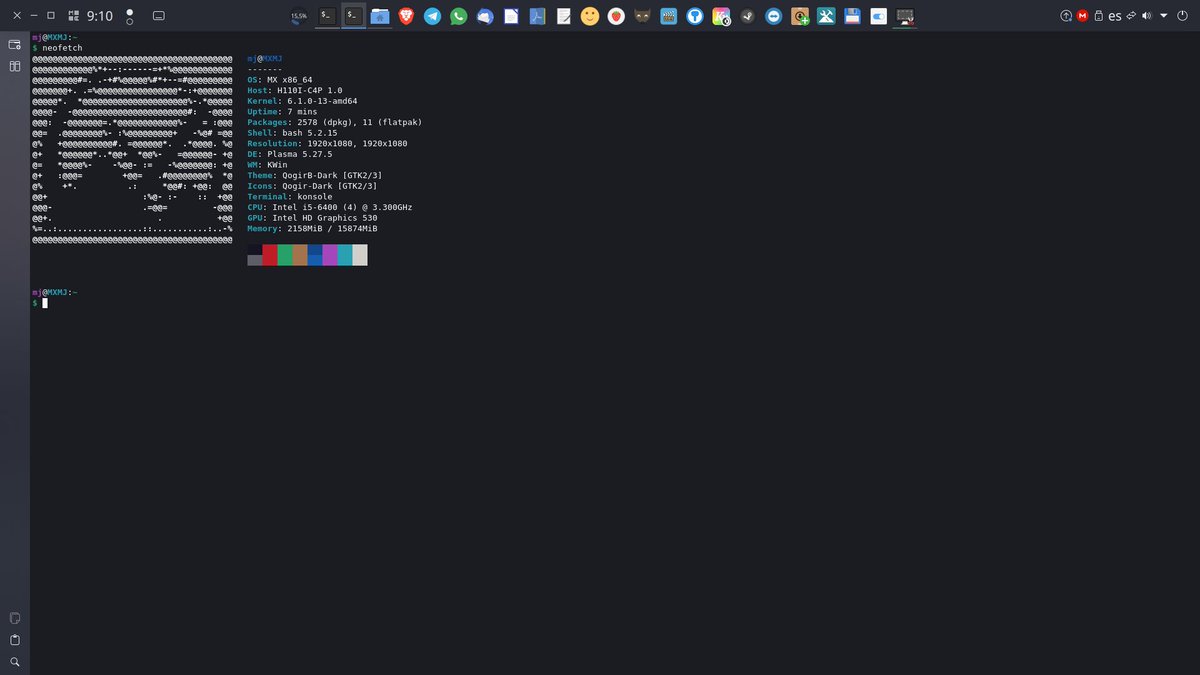Viewport: 1200px width, 675px height.
Task: Open the text editor notepad launcher
Action: [x=564, y=16]
